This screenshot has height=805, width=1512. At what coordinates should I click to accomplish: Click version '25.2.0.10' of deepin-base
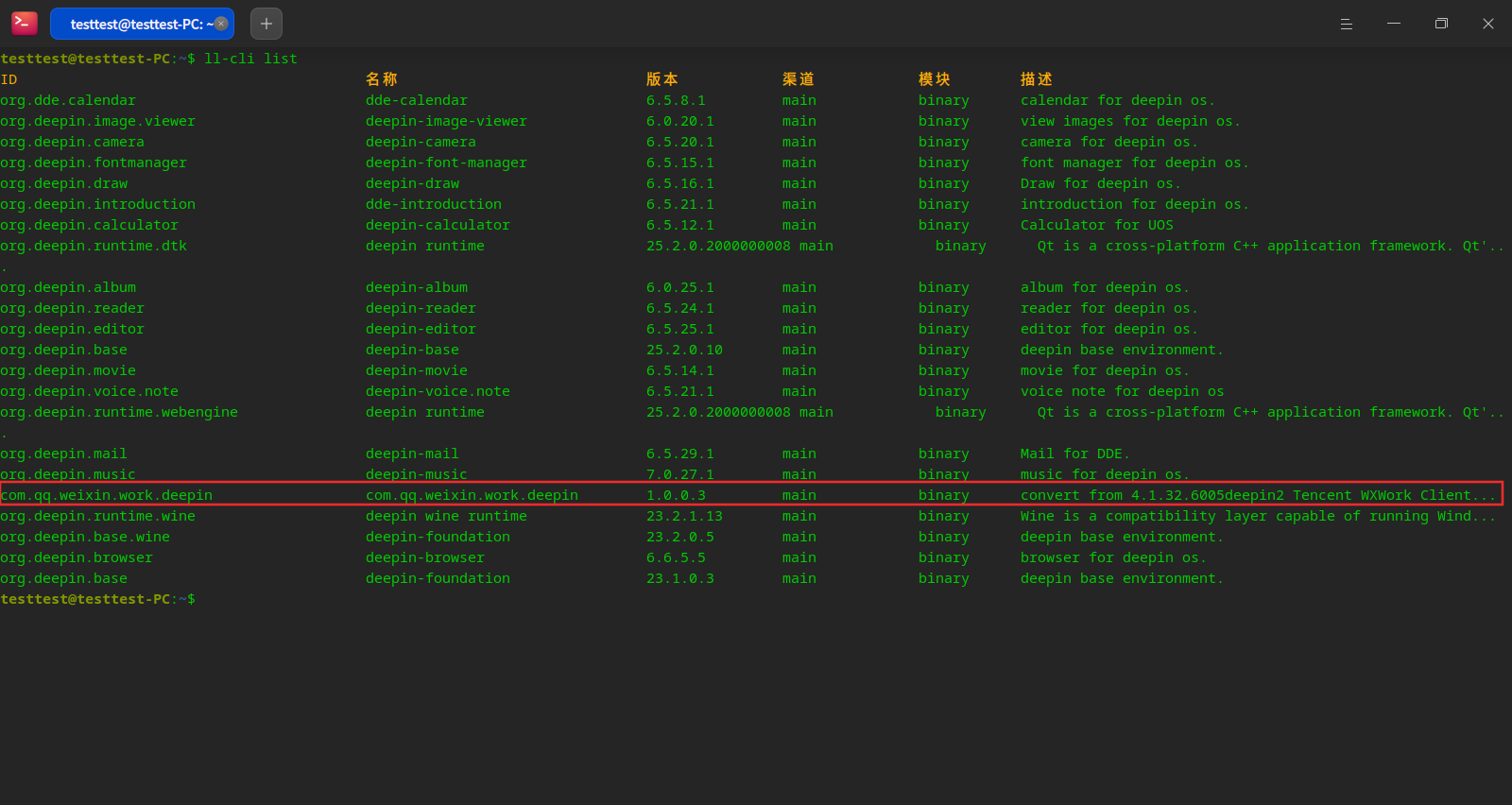point(684,350)
